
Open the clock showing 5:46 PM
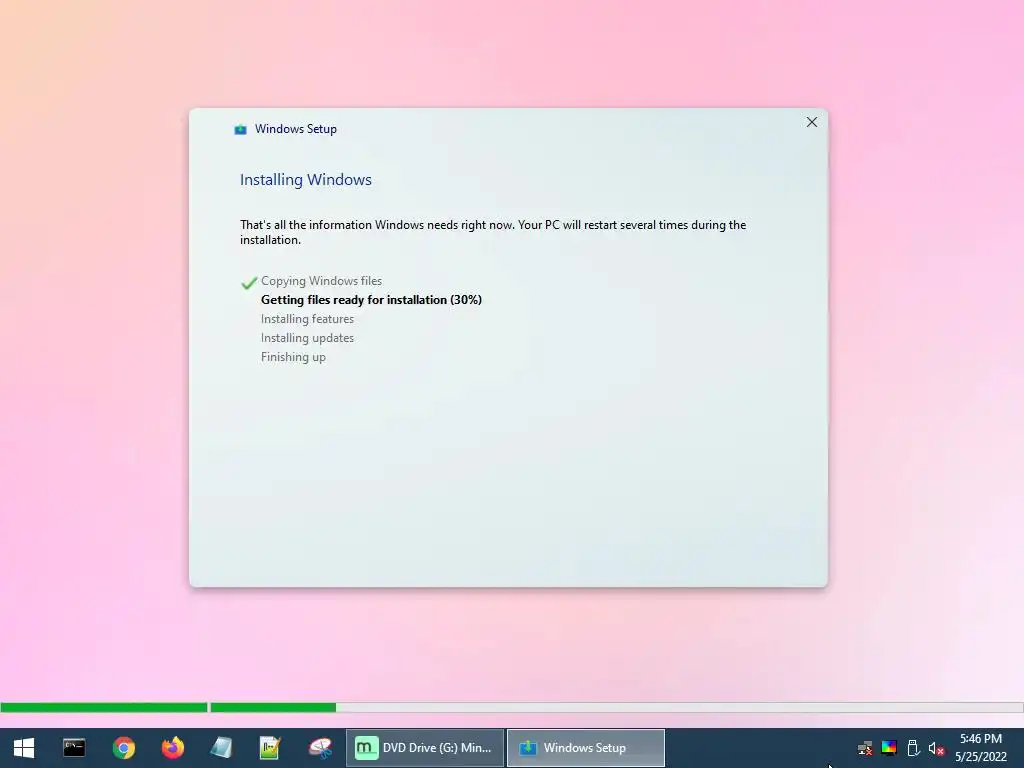click(x=981, y=748)
